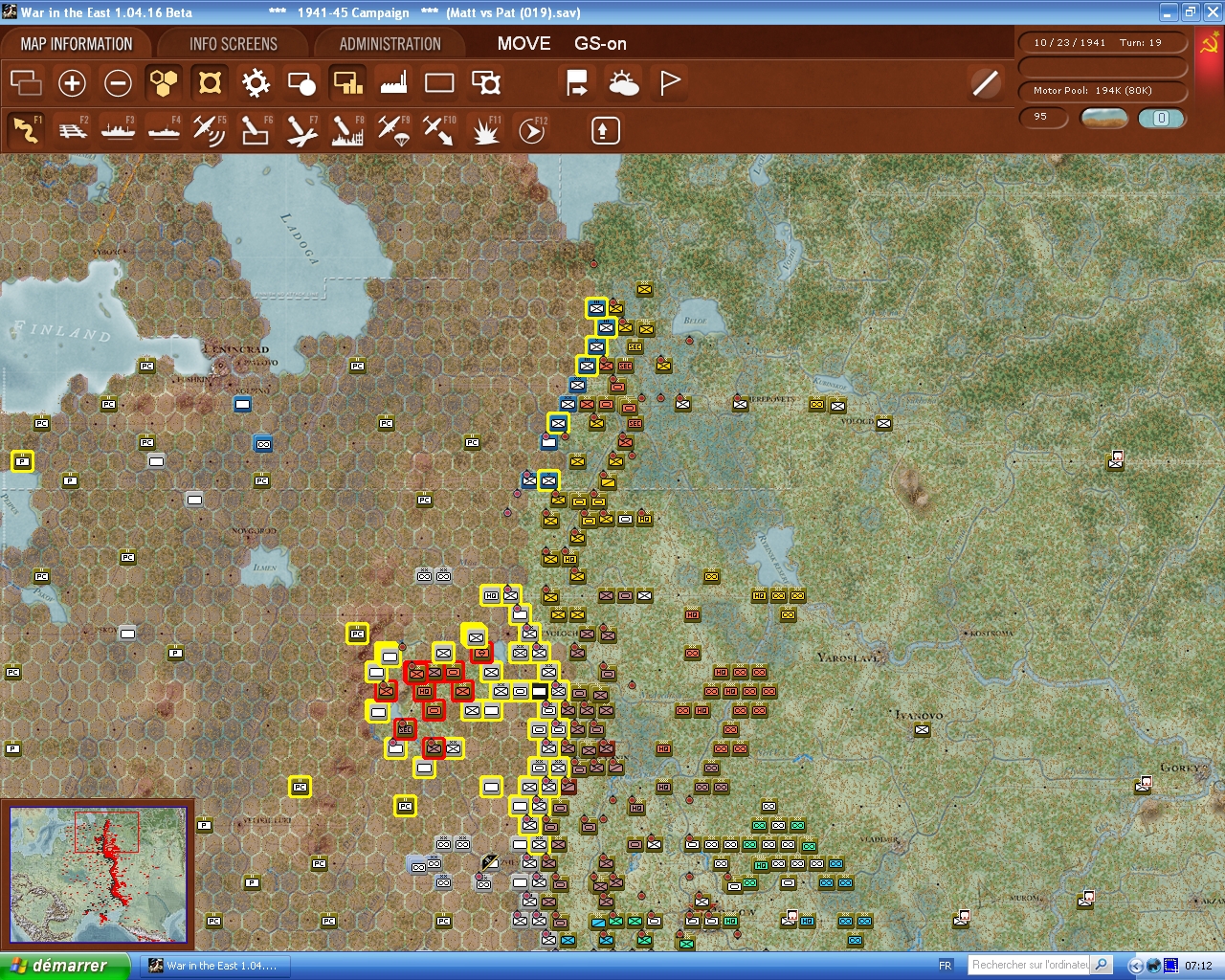Viewport: 1225px width, 980px height.
Task: Click the up-arrow box icon
Action: (605, 130)
